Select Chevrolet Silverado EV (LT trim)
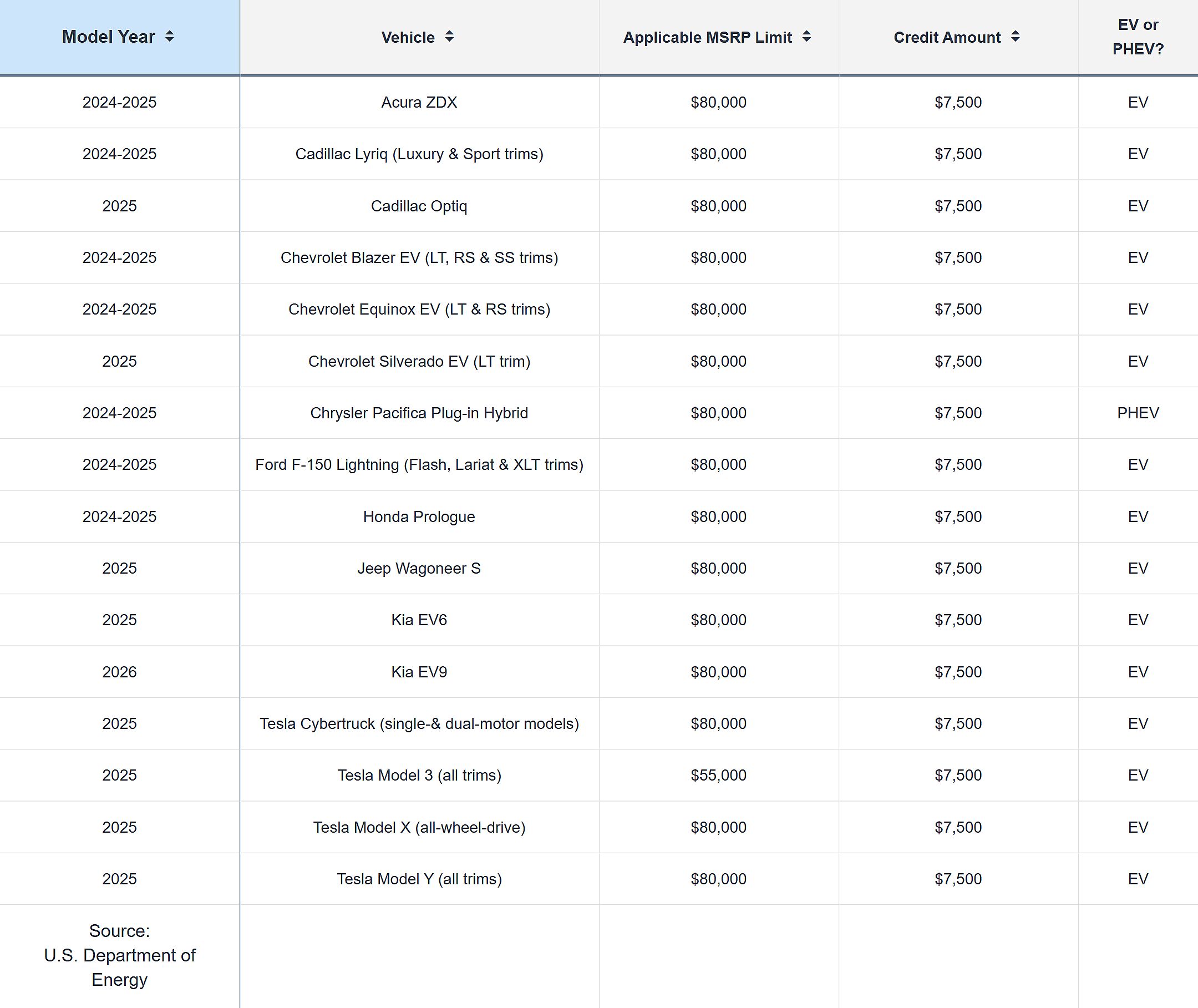 click(x=419, y=361)
